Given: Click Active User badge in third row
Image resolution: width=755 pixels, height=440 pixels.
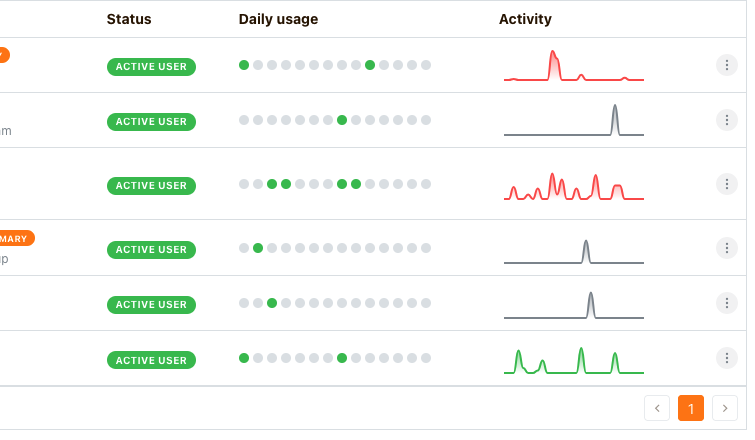Looking at the screenshot, I should [151, 185].
